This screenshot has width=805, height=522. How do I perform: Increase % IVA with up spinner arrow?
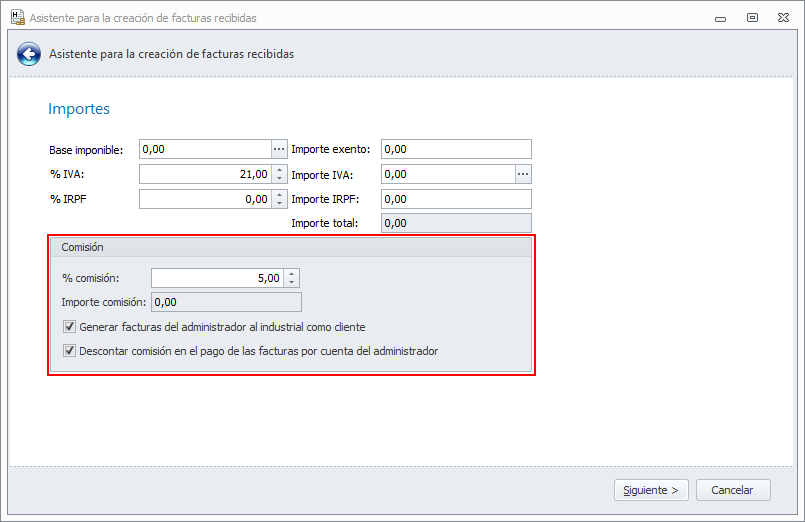[279, 170]
